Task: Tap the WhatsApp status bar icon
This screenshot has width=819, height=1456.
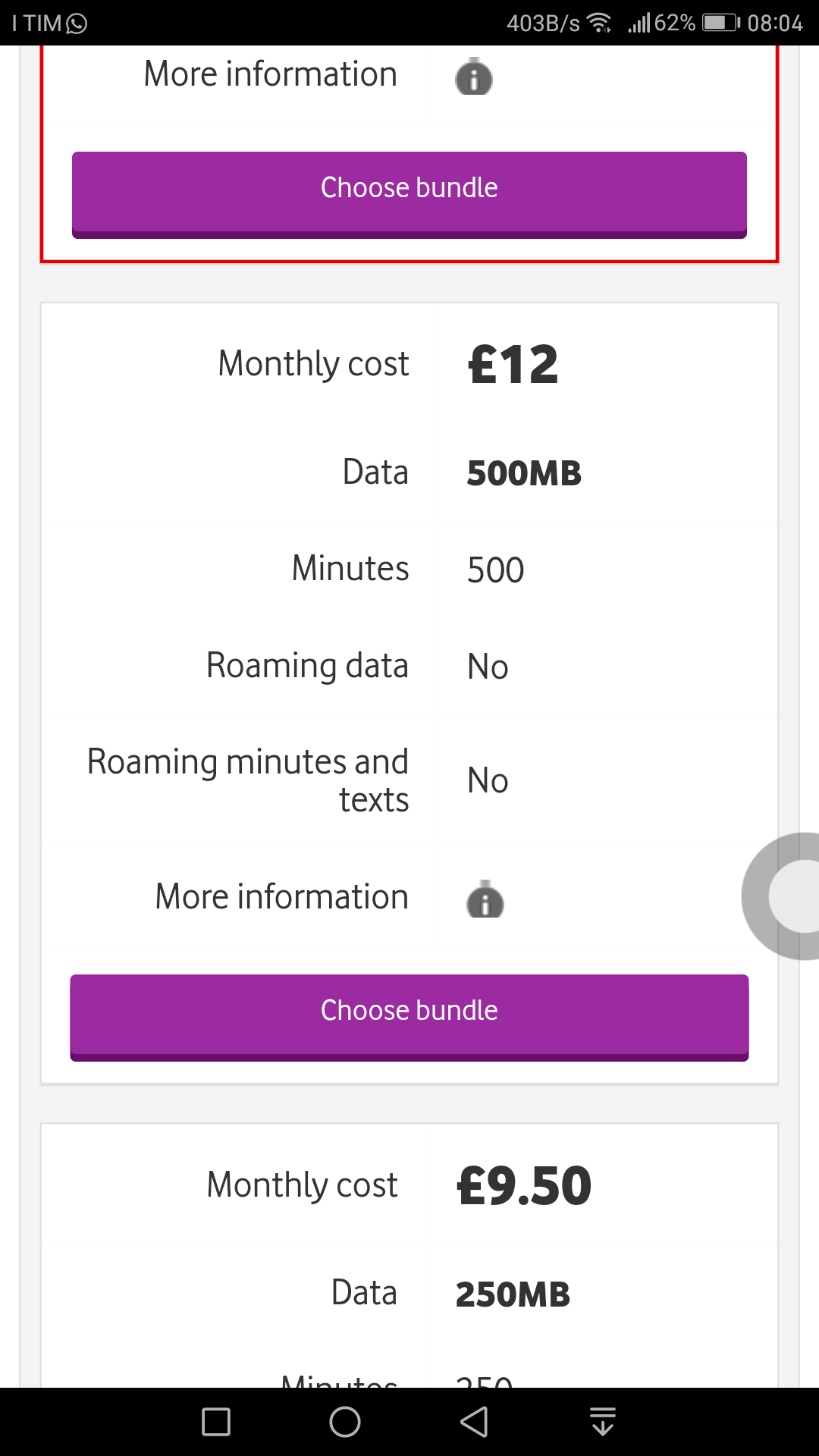Action: [77, 24]
